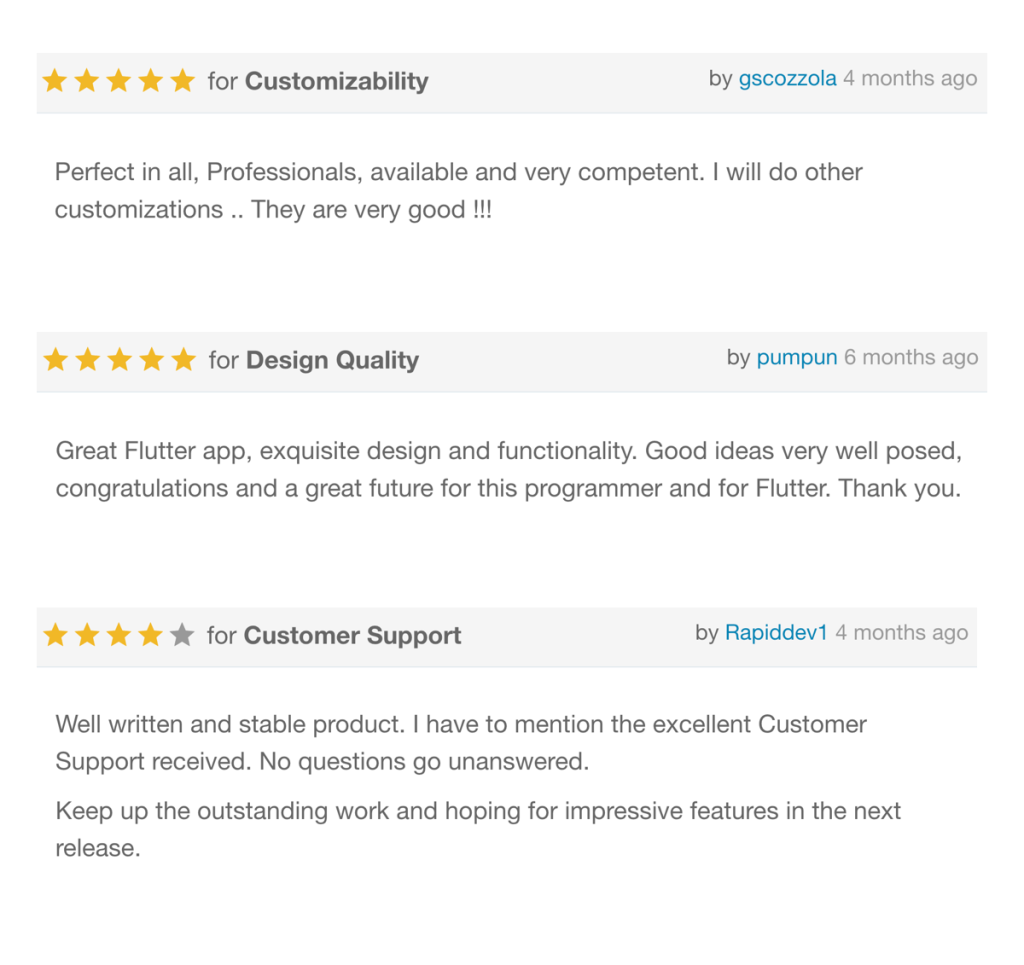Click the first star of the Design Quality rating
1024x965 pixels.
(56, 360)
